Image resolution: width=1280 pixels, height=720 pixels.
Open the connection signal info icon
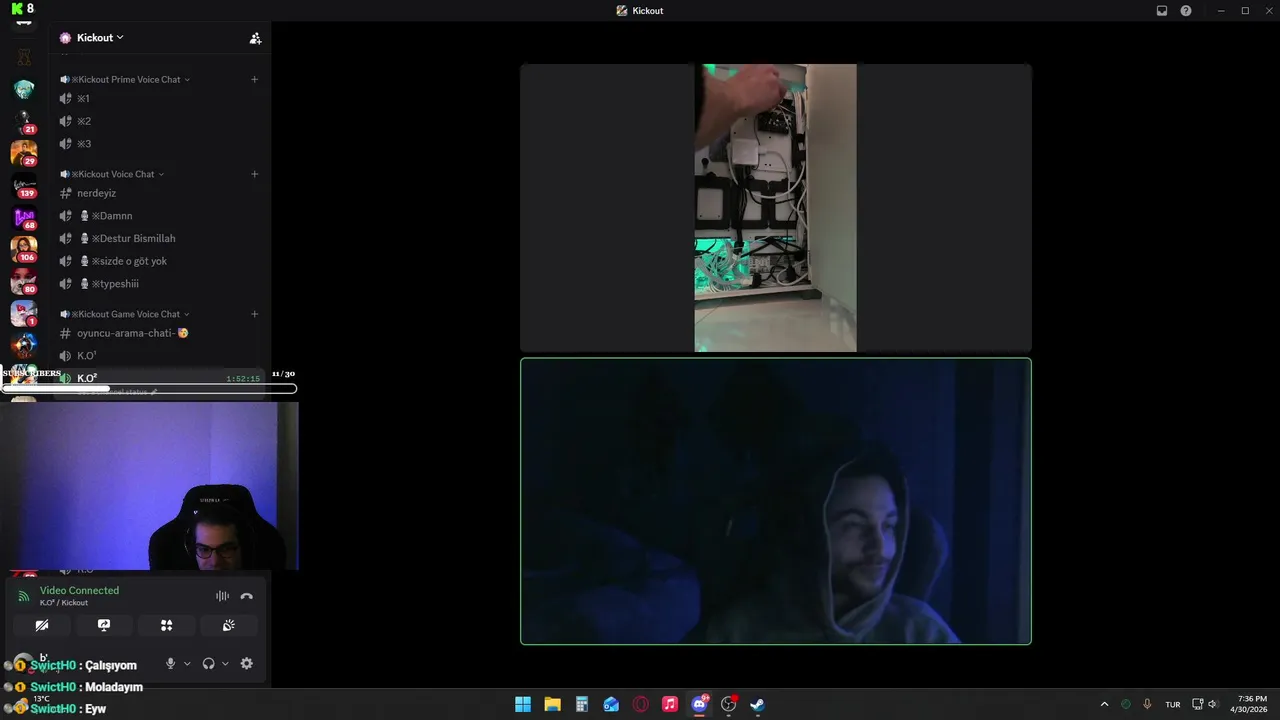(x=24, y=596)
